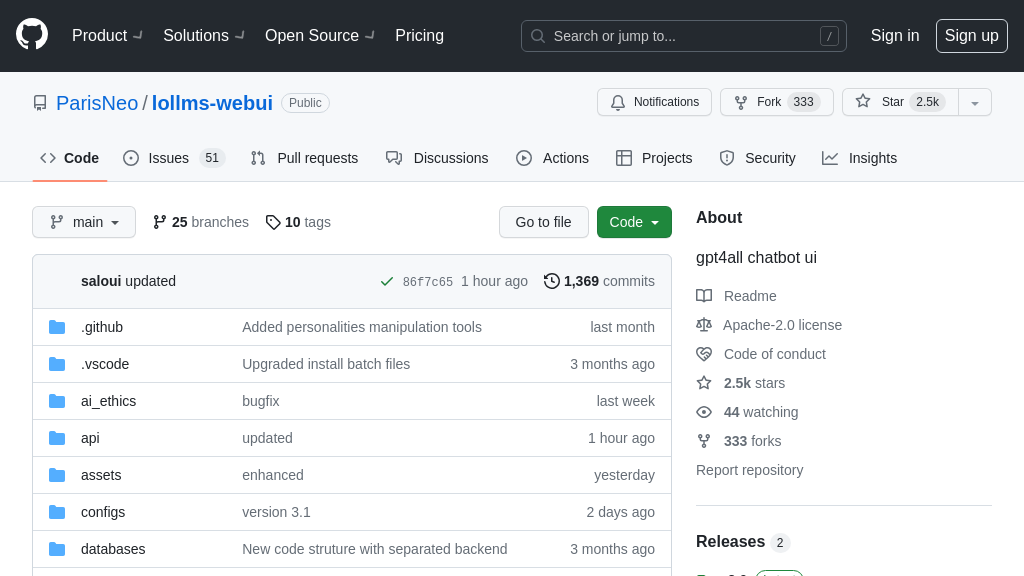This screenshot has height=576, width=1024.
Task: Open the ai_ethics folder
Action: tap(108, 401)
